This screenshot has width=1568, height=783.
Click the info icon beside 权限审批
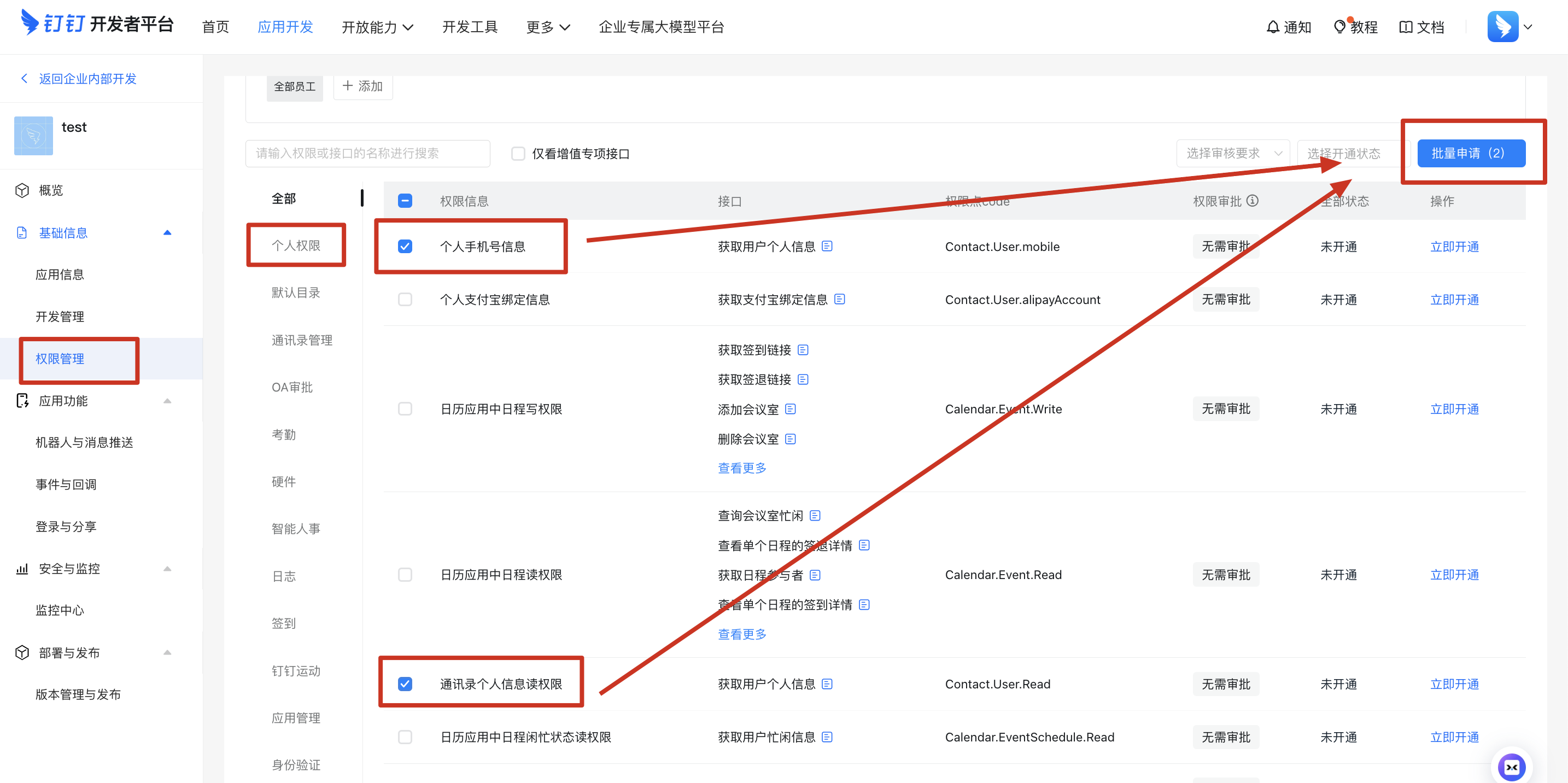click(x=1252, y=200)
